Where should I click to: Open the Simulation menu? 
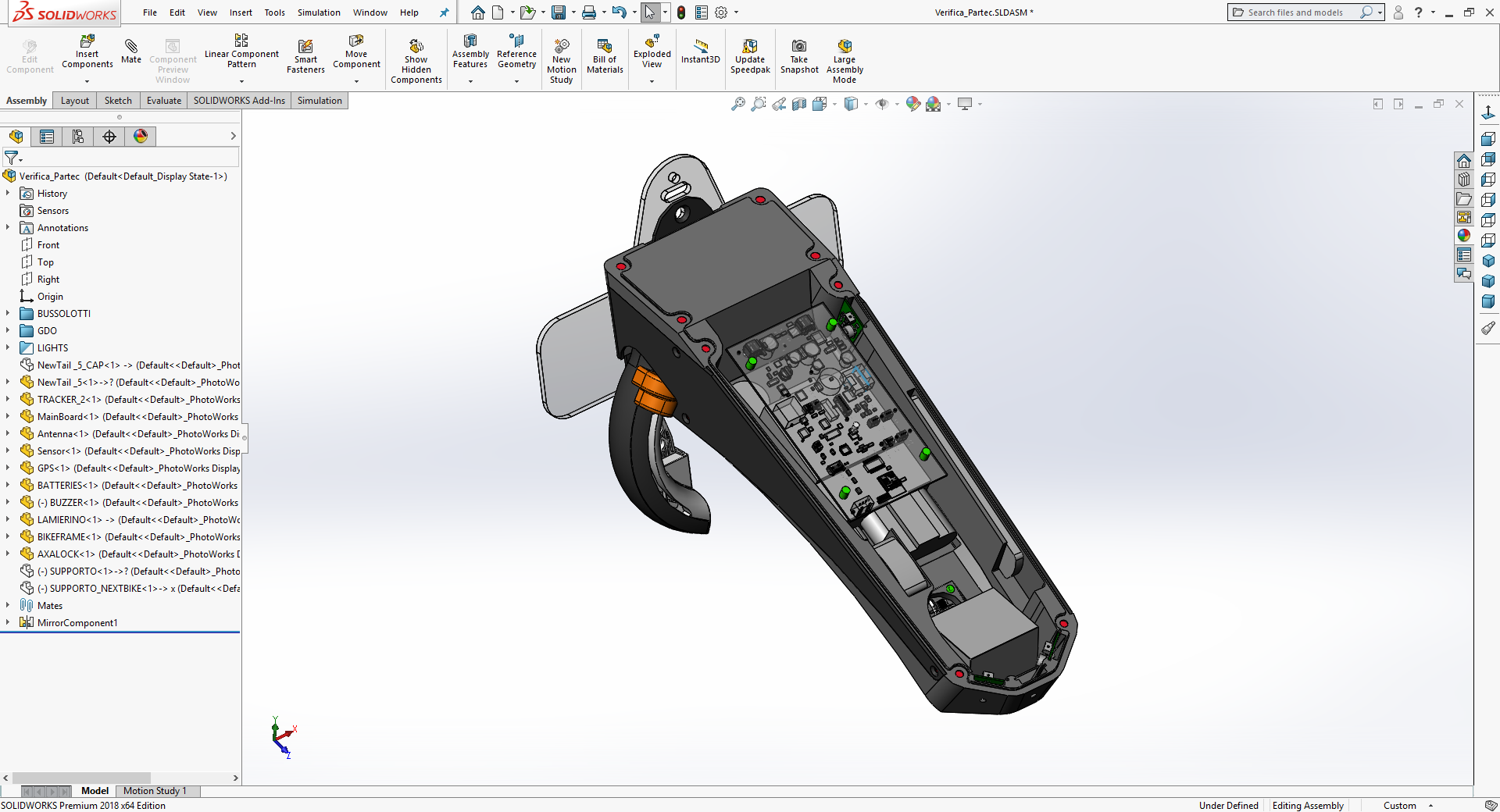click(319, 12)
